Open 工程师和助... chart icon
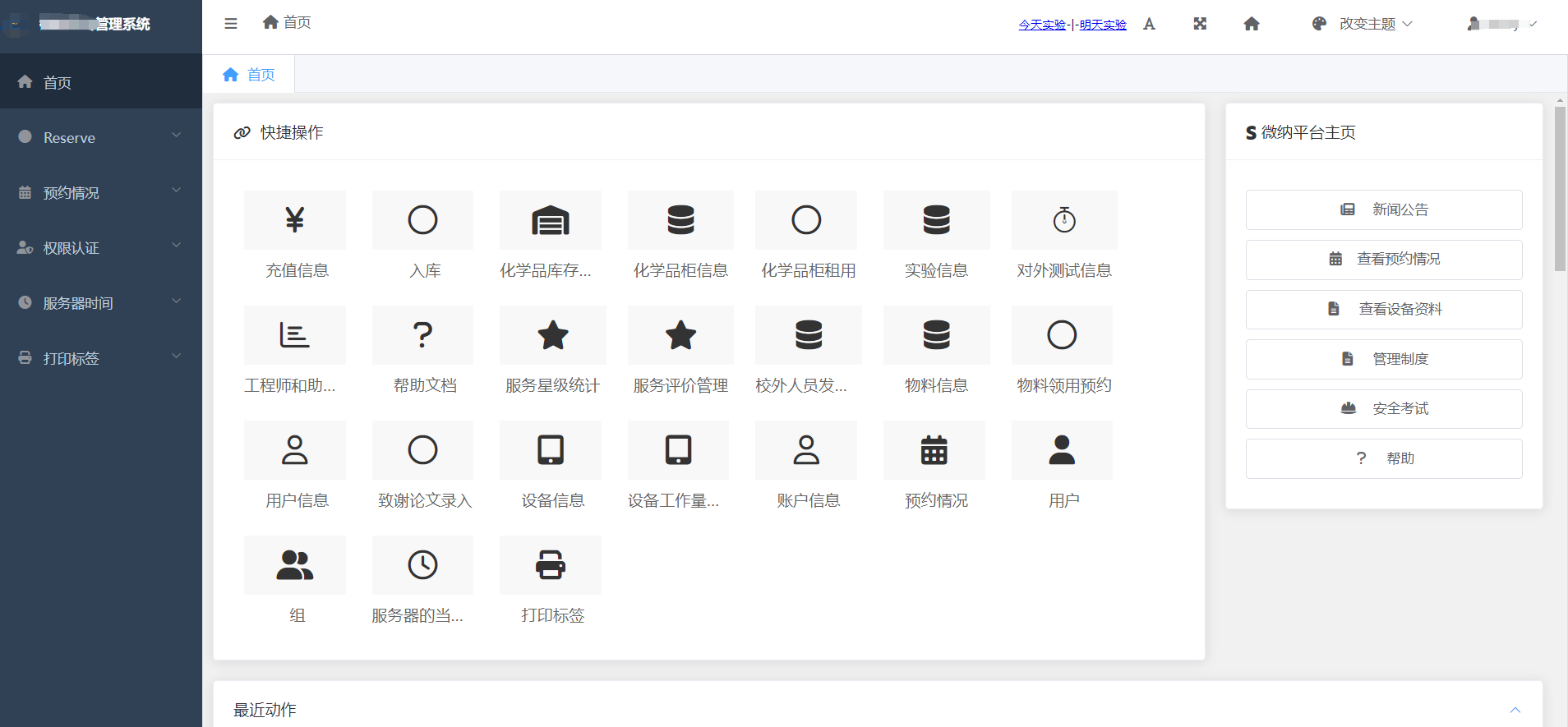The height and width of the screenshot is (727, 1568). tap(295, 335)
